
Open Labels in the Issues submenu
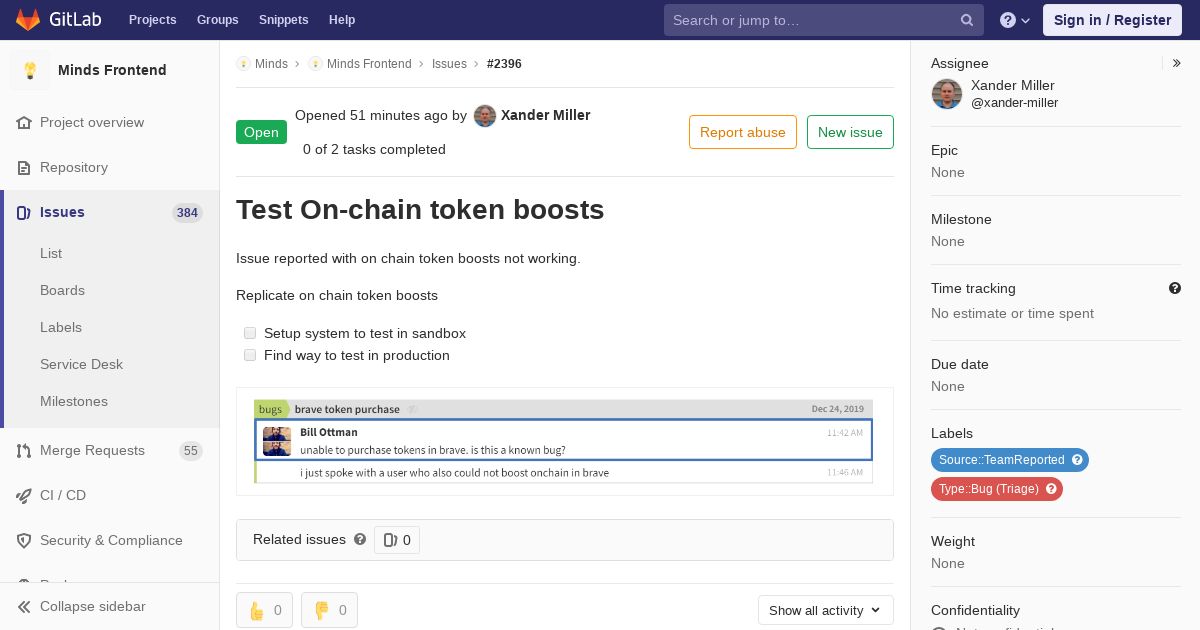pyautogui.click(x=61, y=327)
